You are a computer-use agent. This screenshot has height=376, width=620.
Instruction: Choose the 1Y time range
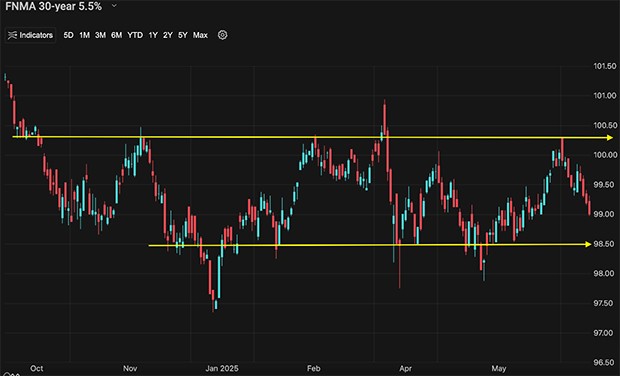pyautogui.click(x=153, y=35)
